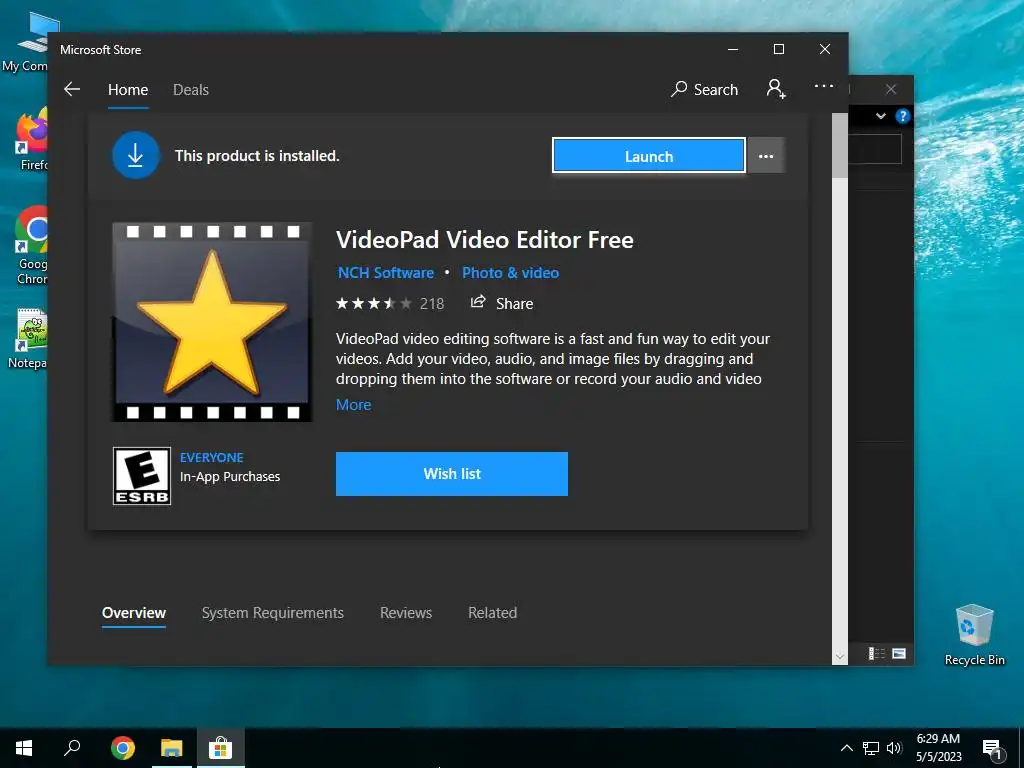
Task: Select the Overview tab
Action: (134, 613)
